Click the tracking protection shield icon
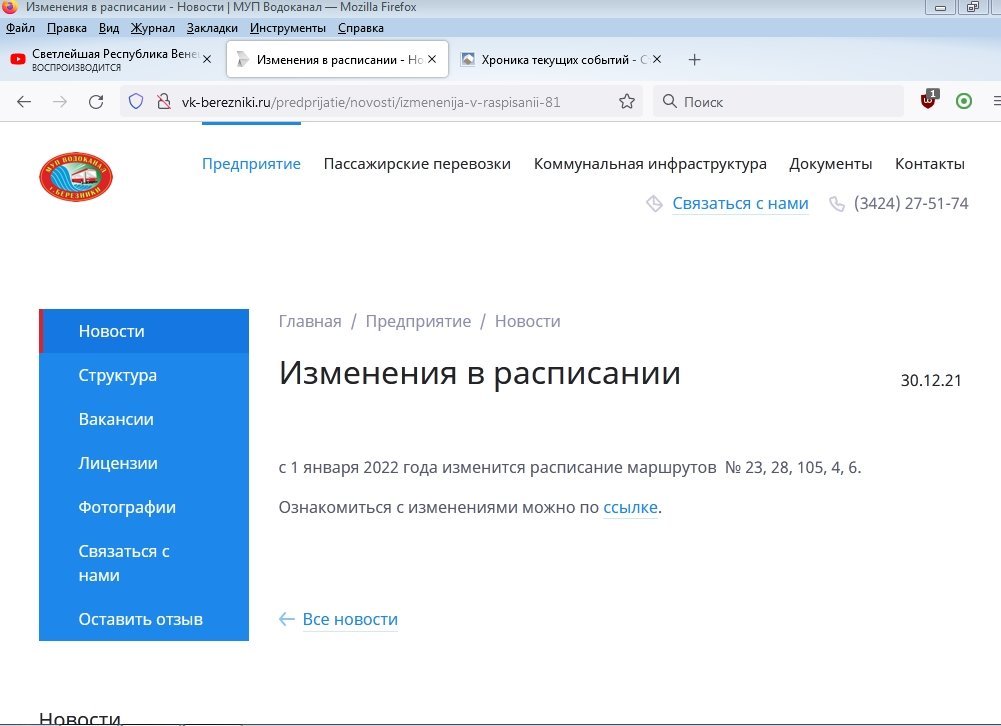The width and height of the screenshot is (1001, 726). pos(137,101)
